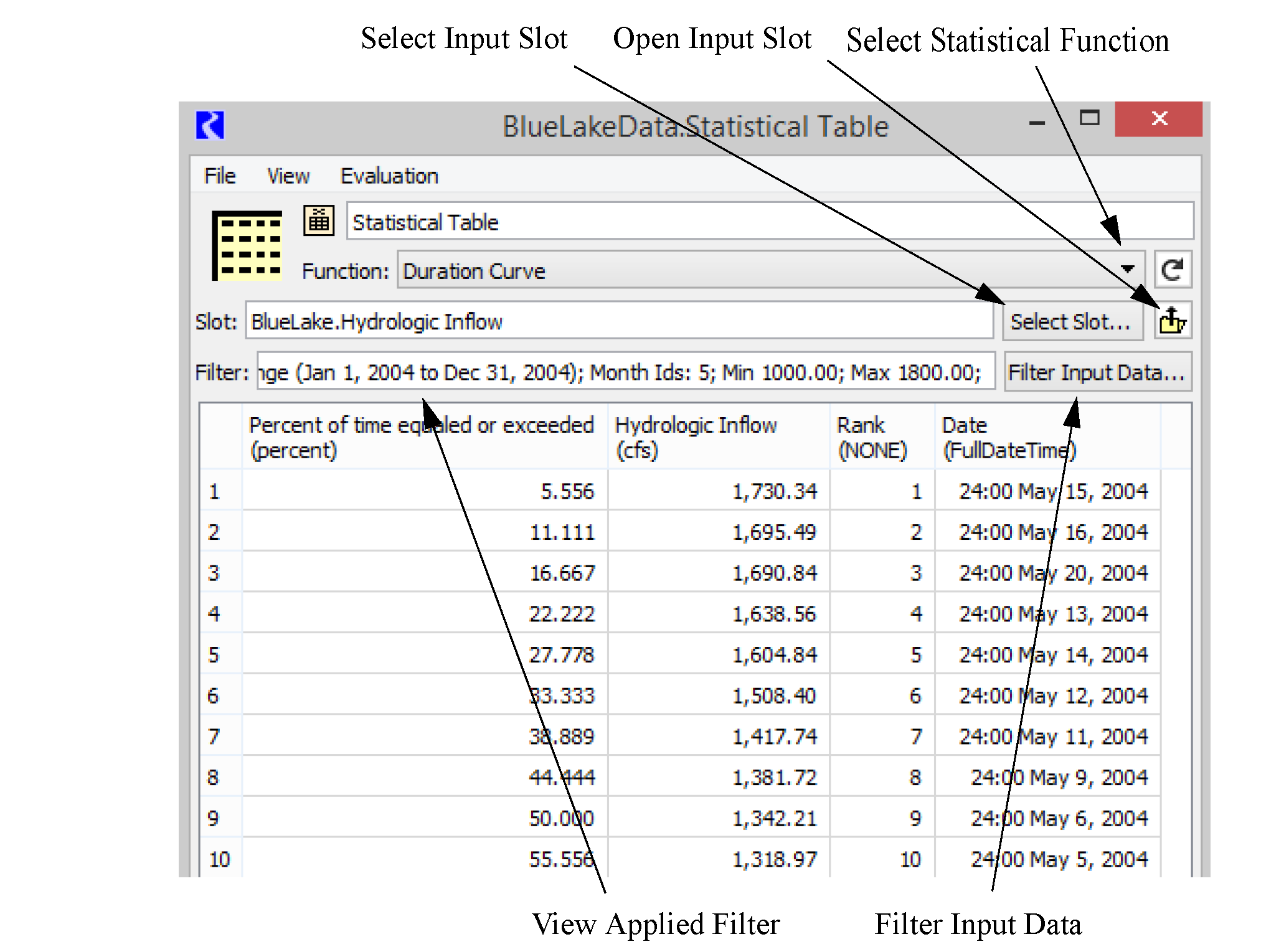The width and height of the screenshot is (1261, 952).
Task: Click the refresh recompute arrow icon
Action: pos(1172,270)
